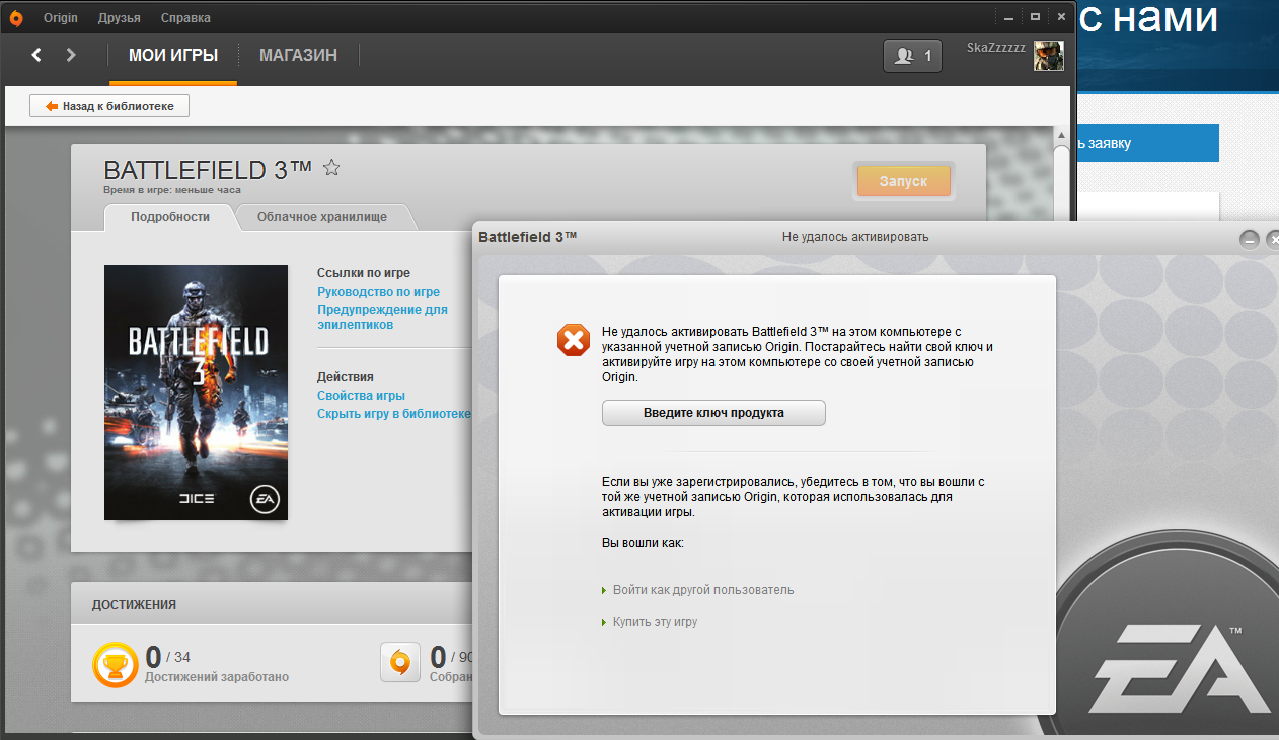Click Назад к библиотеке button
Image resolution: width=1279 pixels, height=740 pixels.
click(109, 106)
